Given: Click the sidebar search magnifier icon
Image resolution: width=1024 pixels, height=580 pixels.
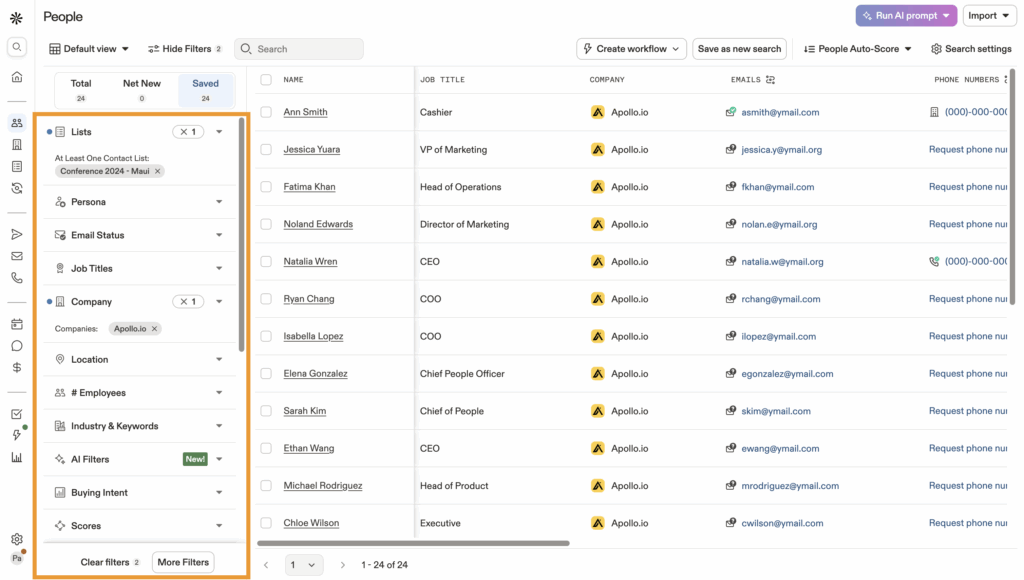Looking at the screenshot, I should [x=17, y=47].
